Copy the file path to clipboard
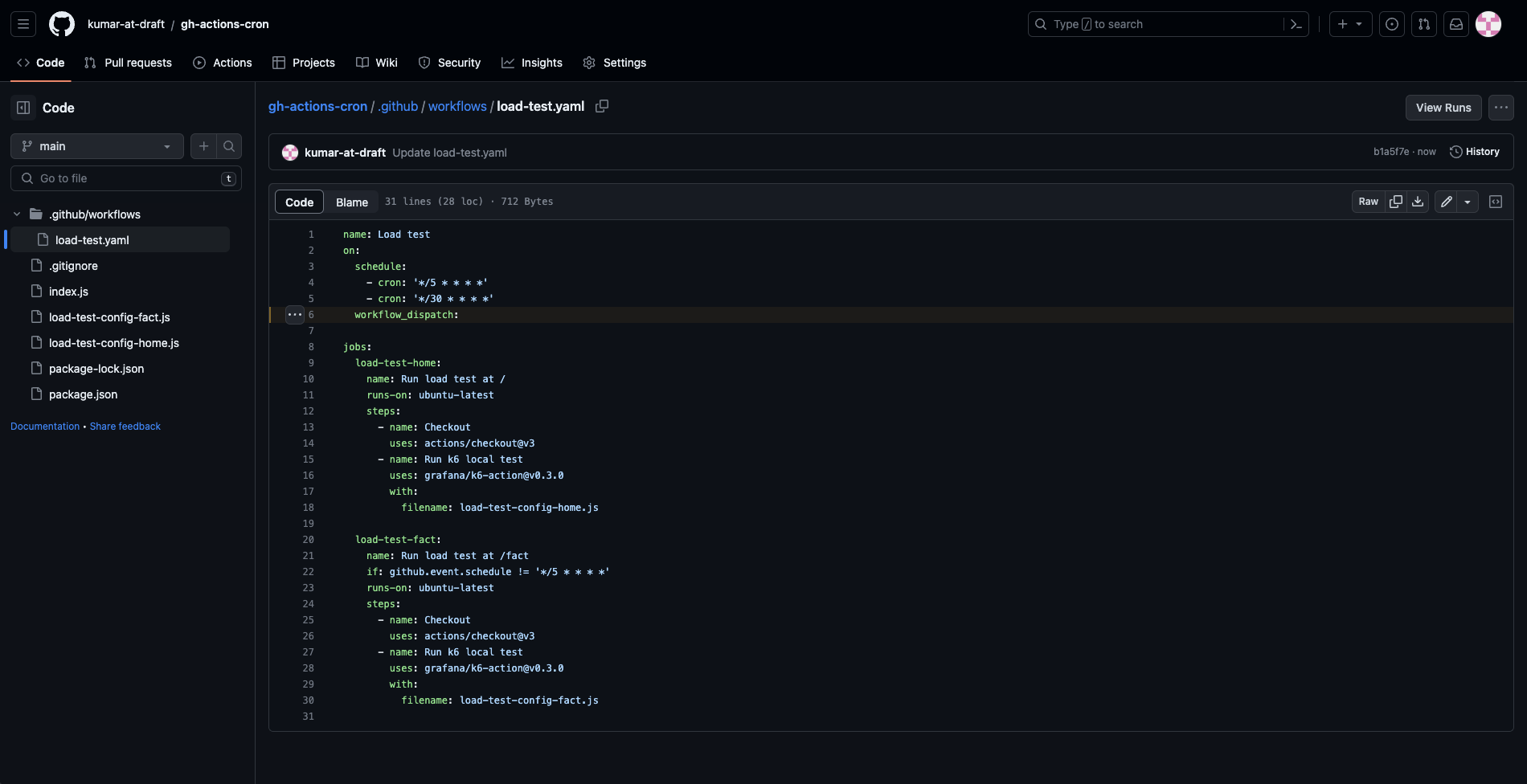The height and width of the screenshot is (784, 1527). coord(601,106)
